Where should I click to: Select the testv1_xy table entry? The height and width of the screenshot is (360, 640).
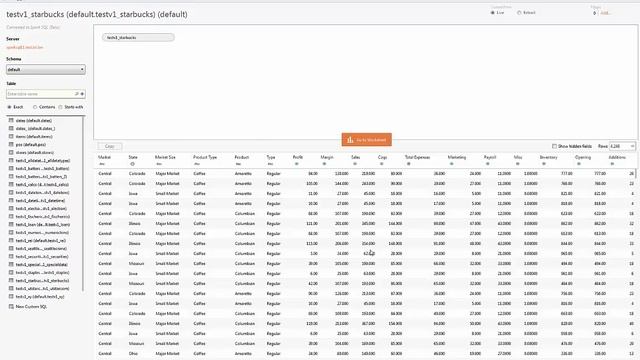(x=40, y=296)
